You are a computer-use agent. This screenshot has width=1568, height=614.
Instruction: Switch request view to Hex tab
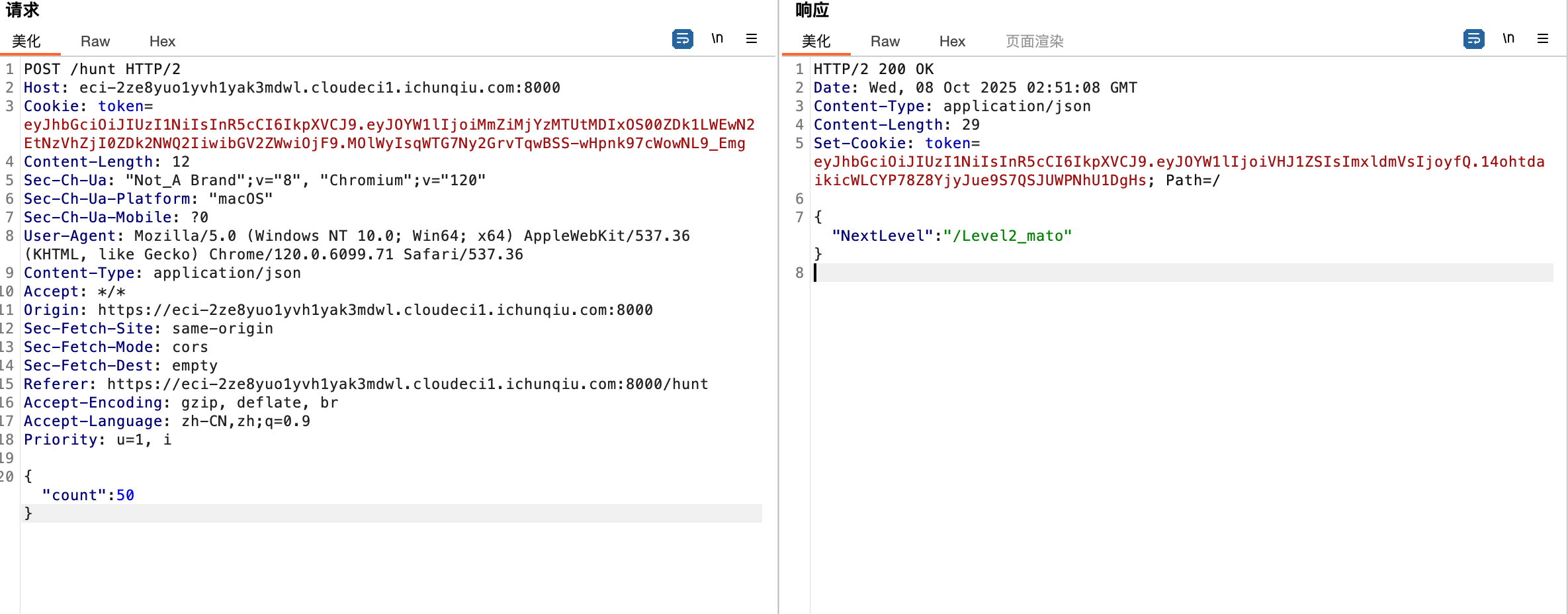coord(162,42)
